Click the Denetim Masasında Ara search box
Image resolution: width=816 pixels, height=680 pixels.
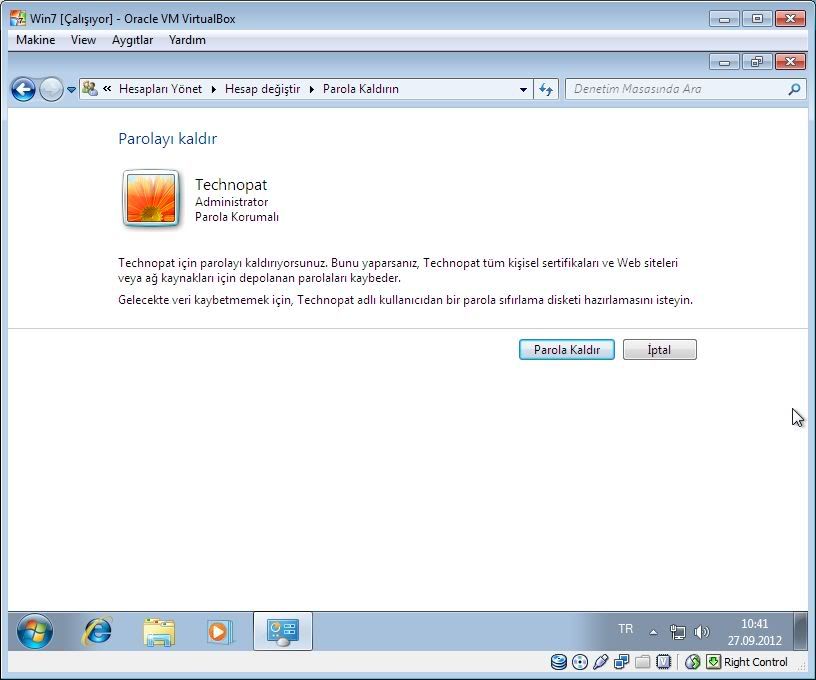pos(676,89)
